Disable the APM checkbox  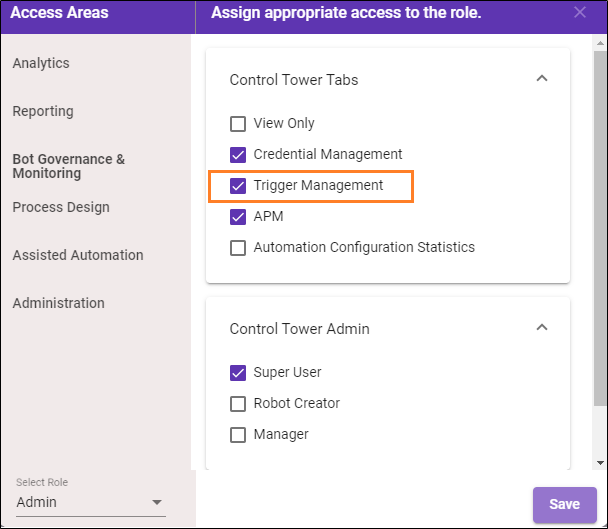tap(238, 217)
